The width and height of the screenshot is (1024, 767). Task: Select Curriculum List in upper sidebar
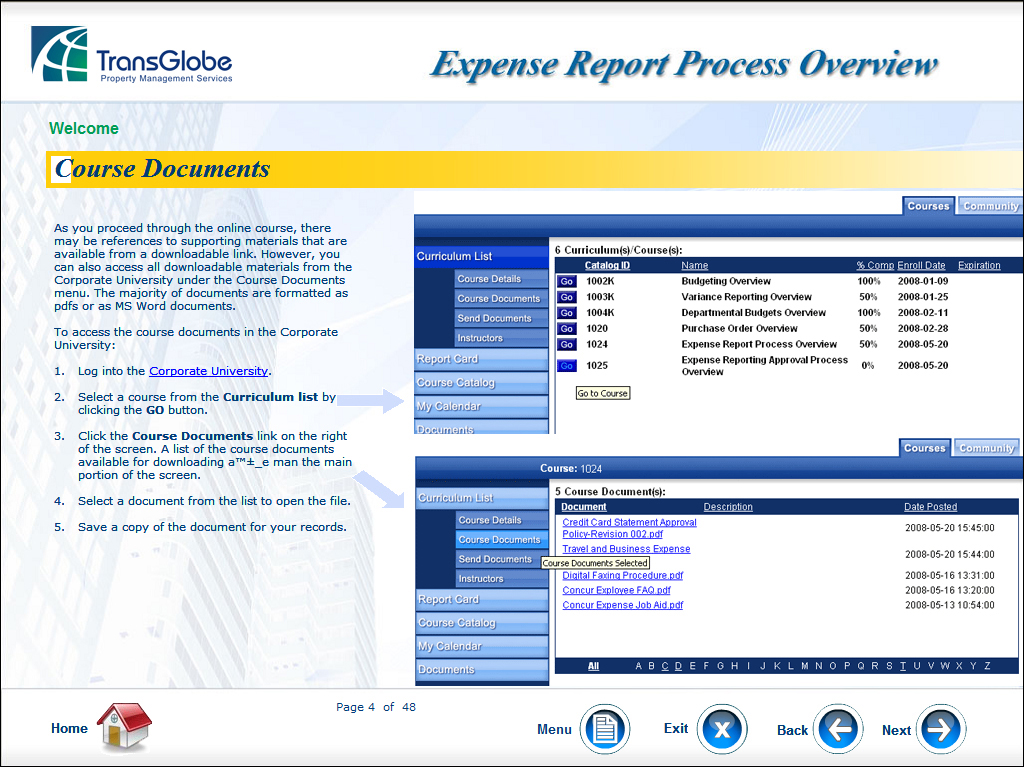pyautogui.click(x=481, y=256)
